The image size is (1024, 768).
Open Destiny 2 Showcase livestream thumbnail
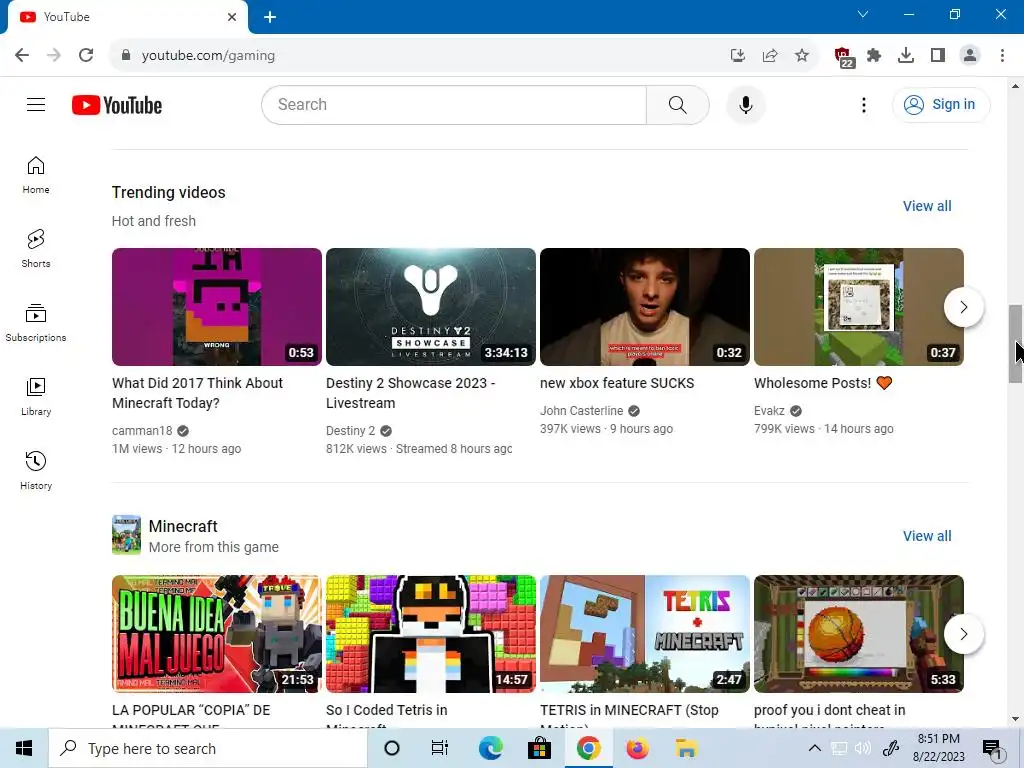click(430, 307)
